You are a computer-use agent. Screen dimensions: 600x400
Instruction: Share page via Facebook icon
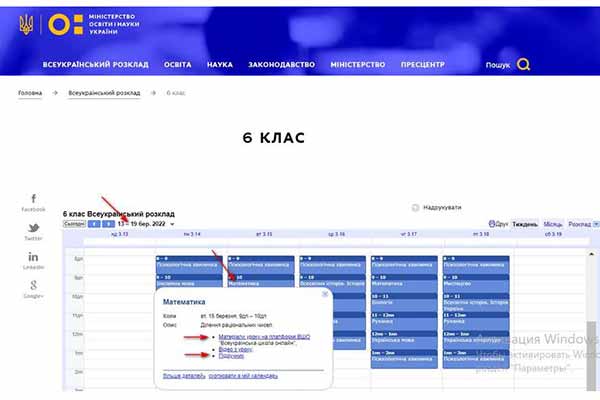[33, 199]
